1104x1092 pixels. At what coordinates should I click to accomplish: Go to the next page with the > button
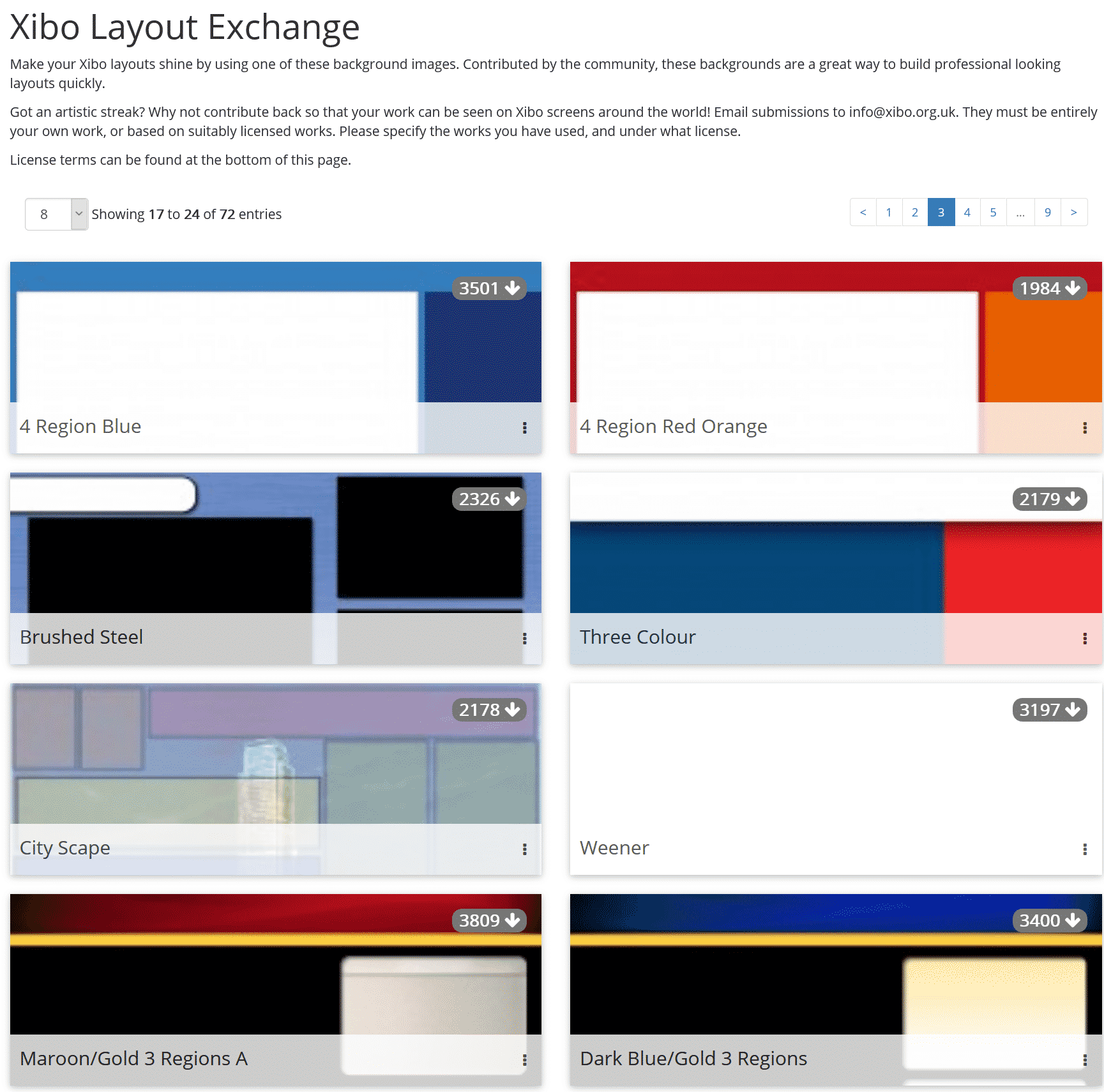click(1074, 212)
